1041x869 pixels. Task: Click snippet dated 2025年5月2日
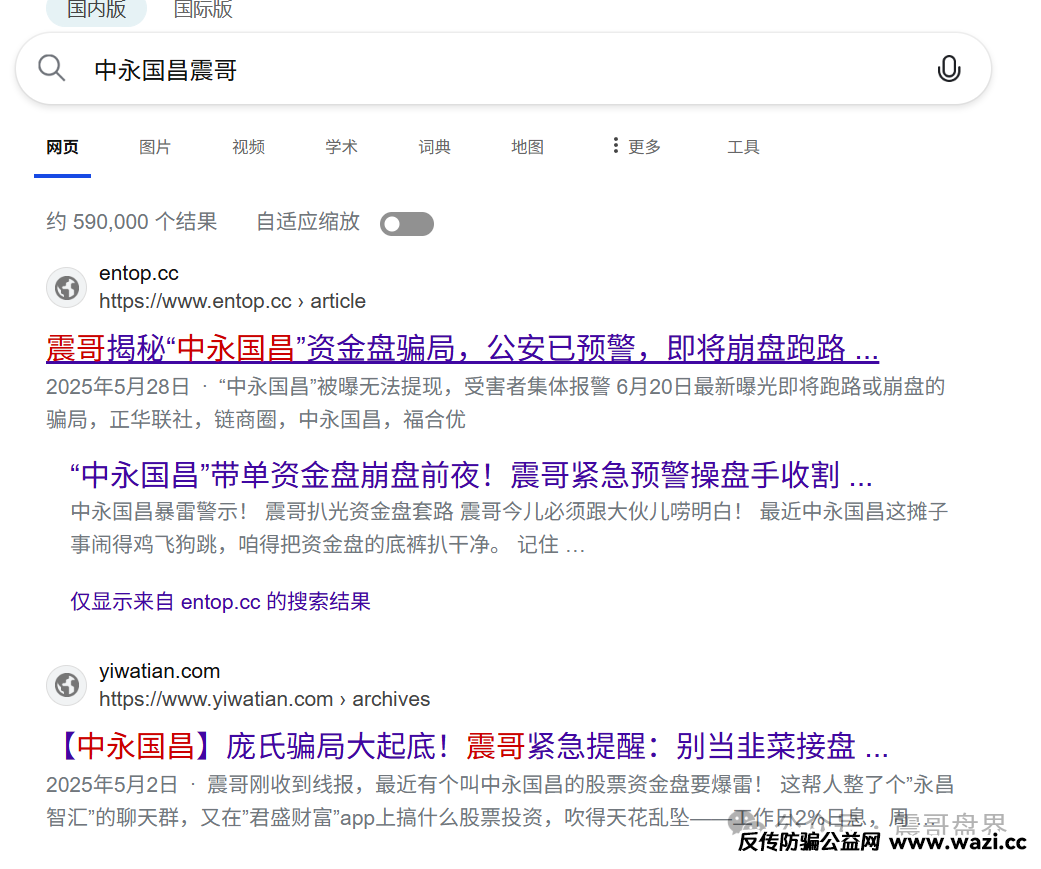500,801
